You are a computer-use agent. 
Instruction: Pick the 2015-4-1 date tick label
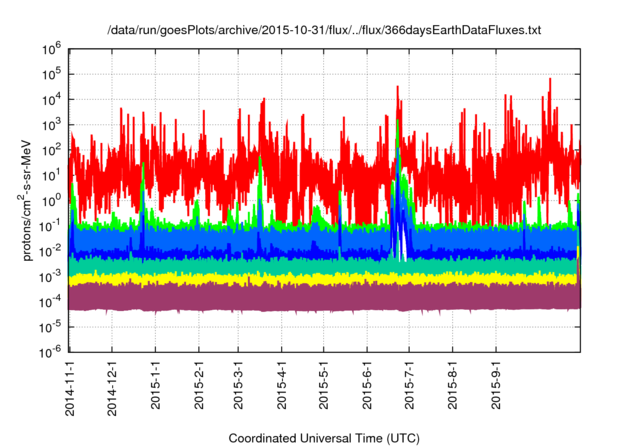(x=282, y=385)
